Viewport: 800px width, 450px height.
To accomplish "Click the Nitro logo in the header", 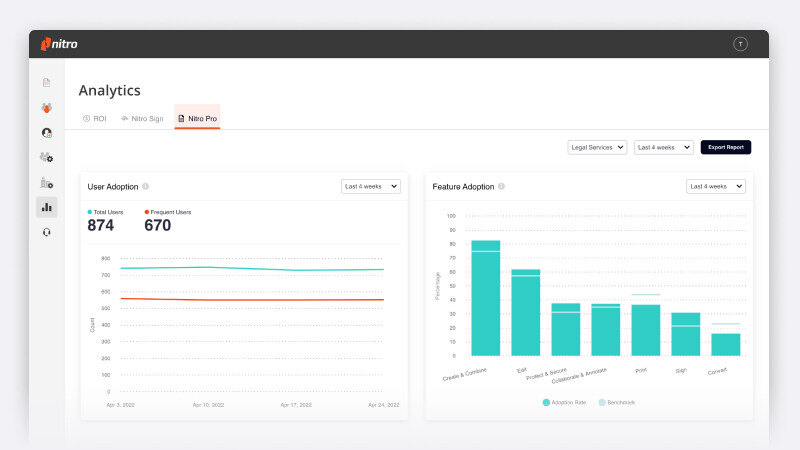I will click(x=59, y=44).
